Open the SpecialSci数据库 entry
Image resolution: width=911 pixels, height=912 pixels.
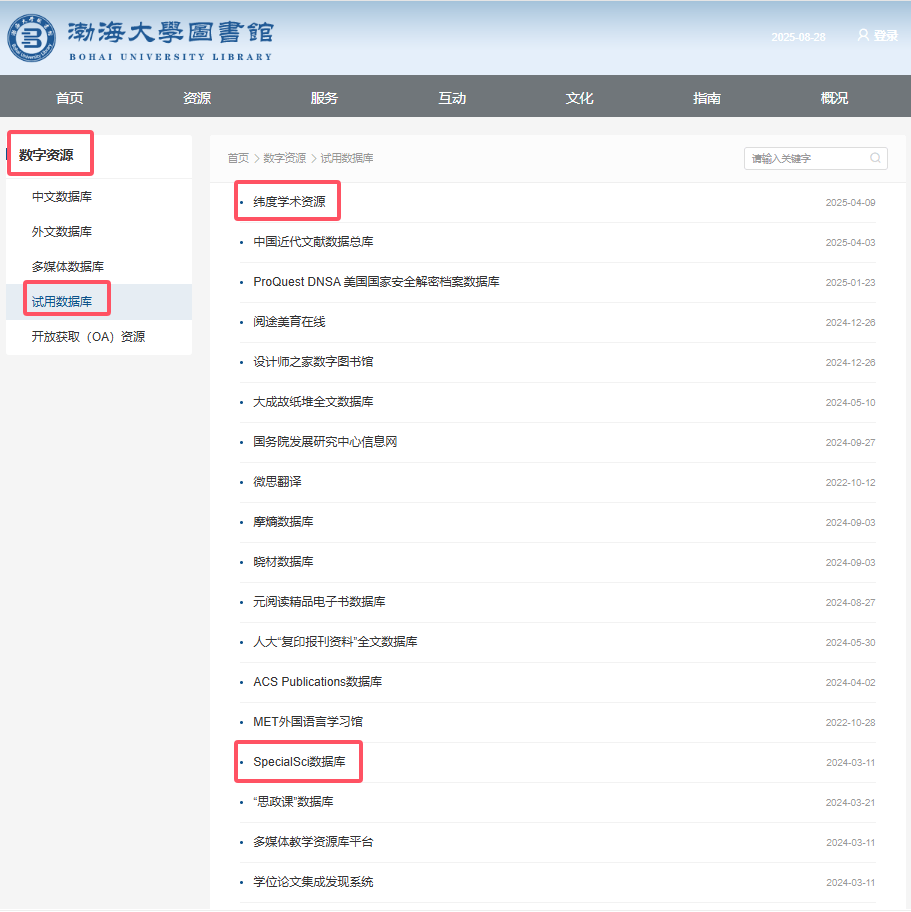[x=299, y=762]
